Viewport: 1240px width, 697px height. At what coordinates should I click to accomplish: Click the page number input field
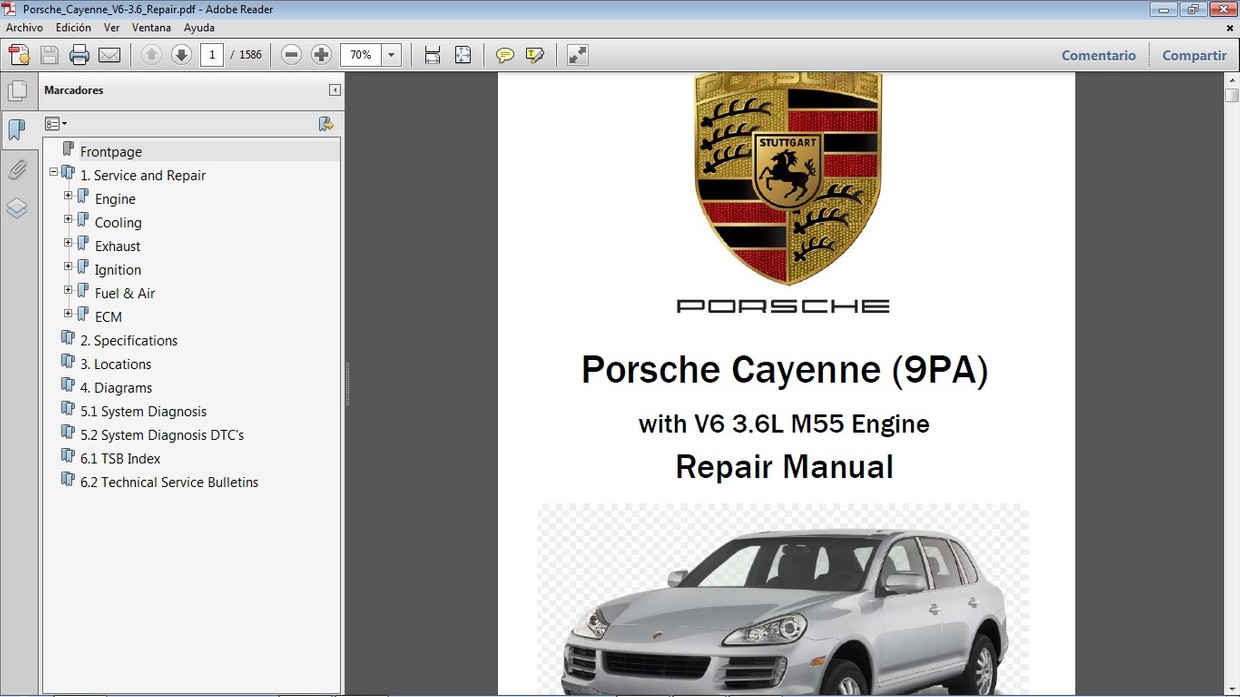pos(211,55)
